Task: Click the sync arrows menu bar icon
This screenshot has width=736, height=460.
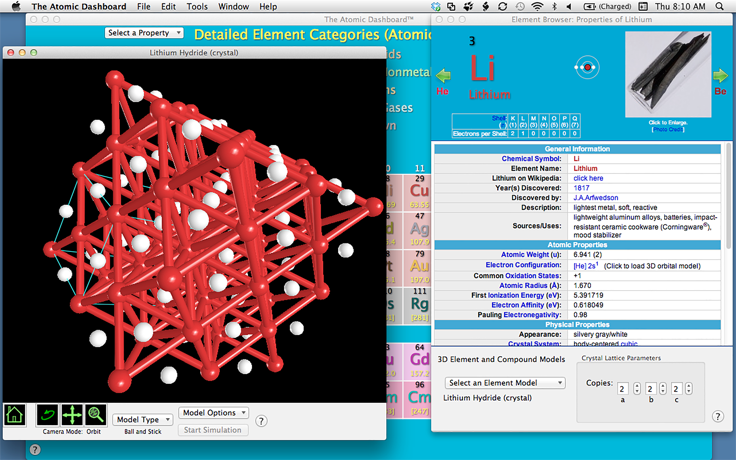Action: [x=503, y=6]
